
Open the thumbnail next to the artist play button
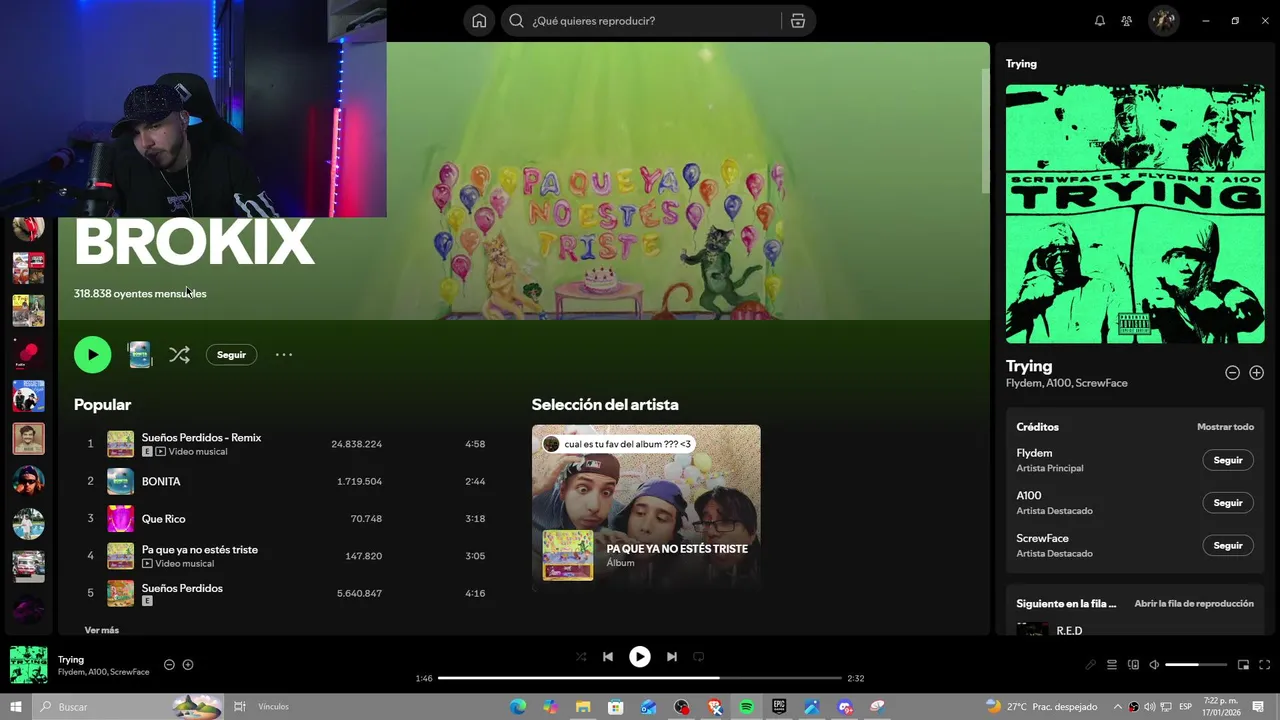tap(140, 355)
